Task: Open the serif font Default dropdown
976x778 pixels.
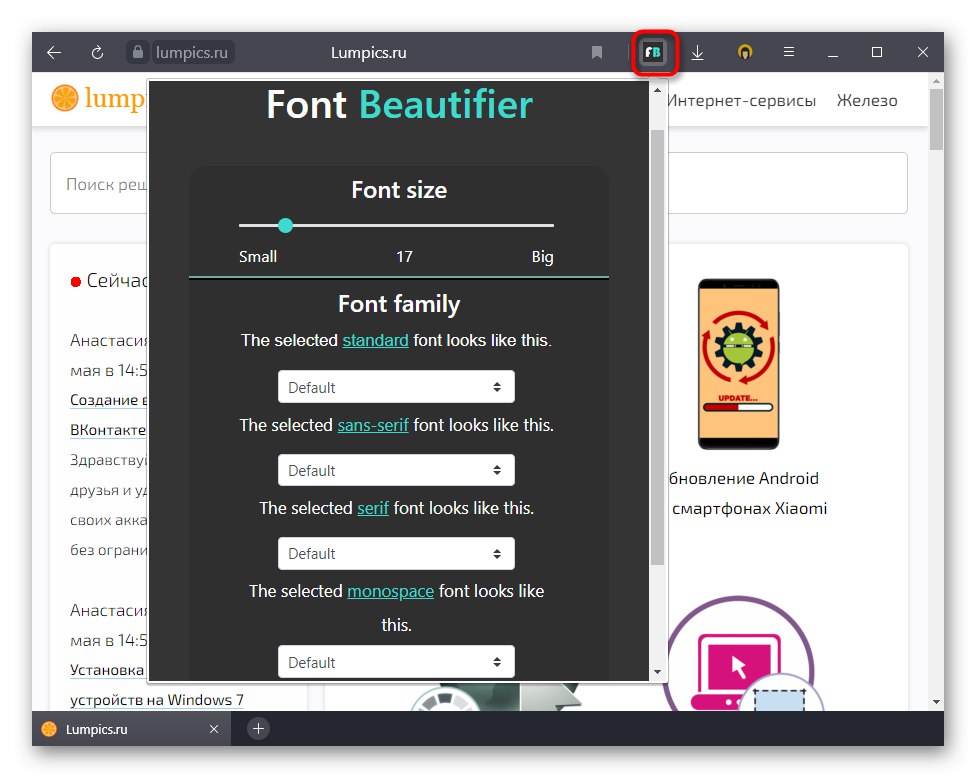Action: [396, 553]
